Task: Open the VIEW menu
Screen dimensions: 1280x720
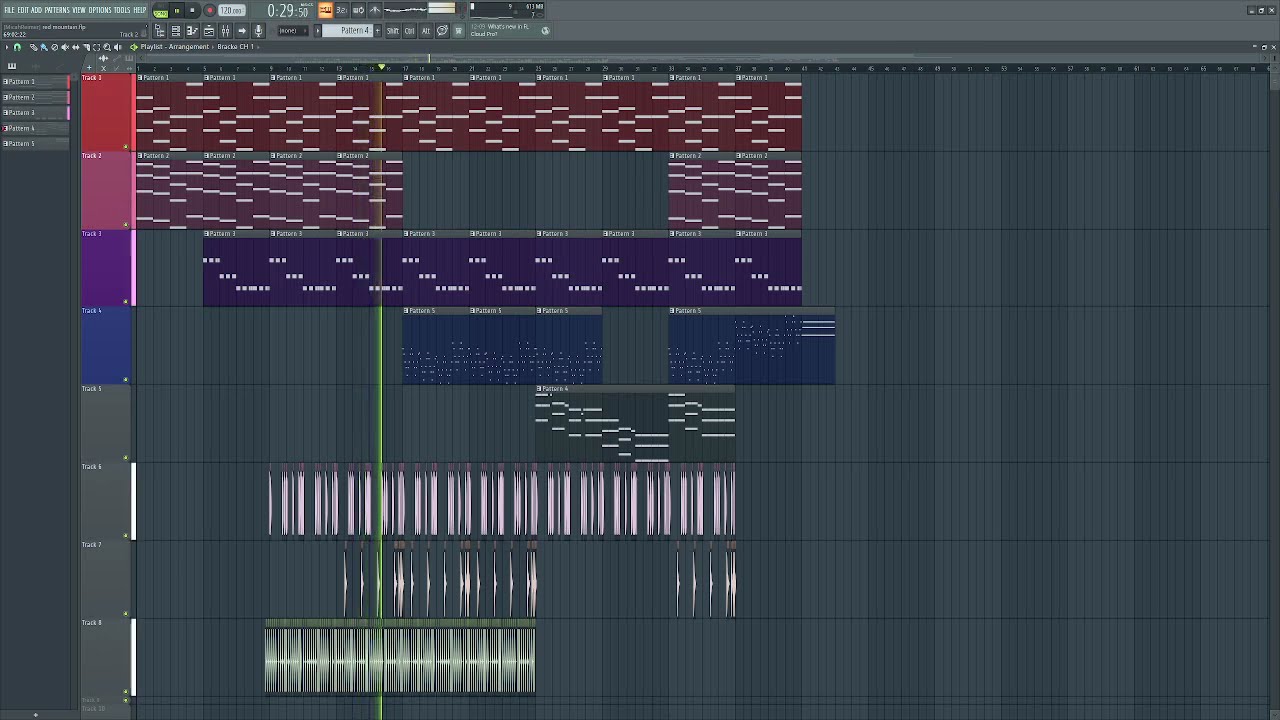Action: 79,10
